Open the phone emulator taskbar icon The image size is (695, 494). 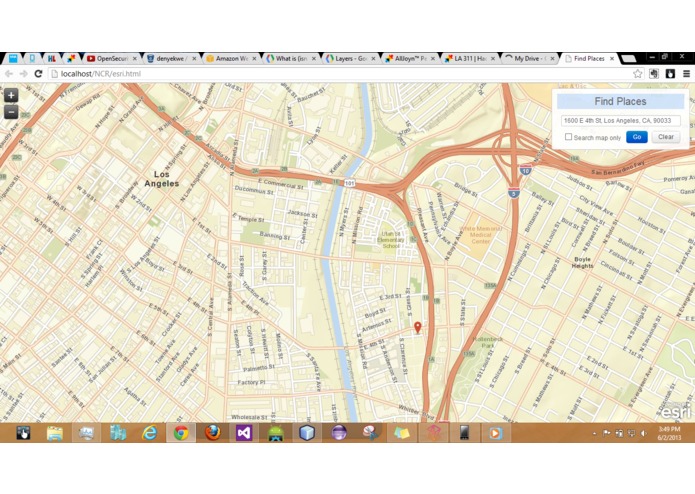tap(464, 433)
